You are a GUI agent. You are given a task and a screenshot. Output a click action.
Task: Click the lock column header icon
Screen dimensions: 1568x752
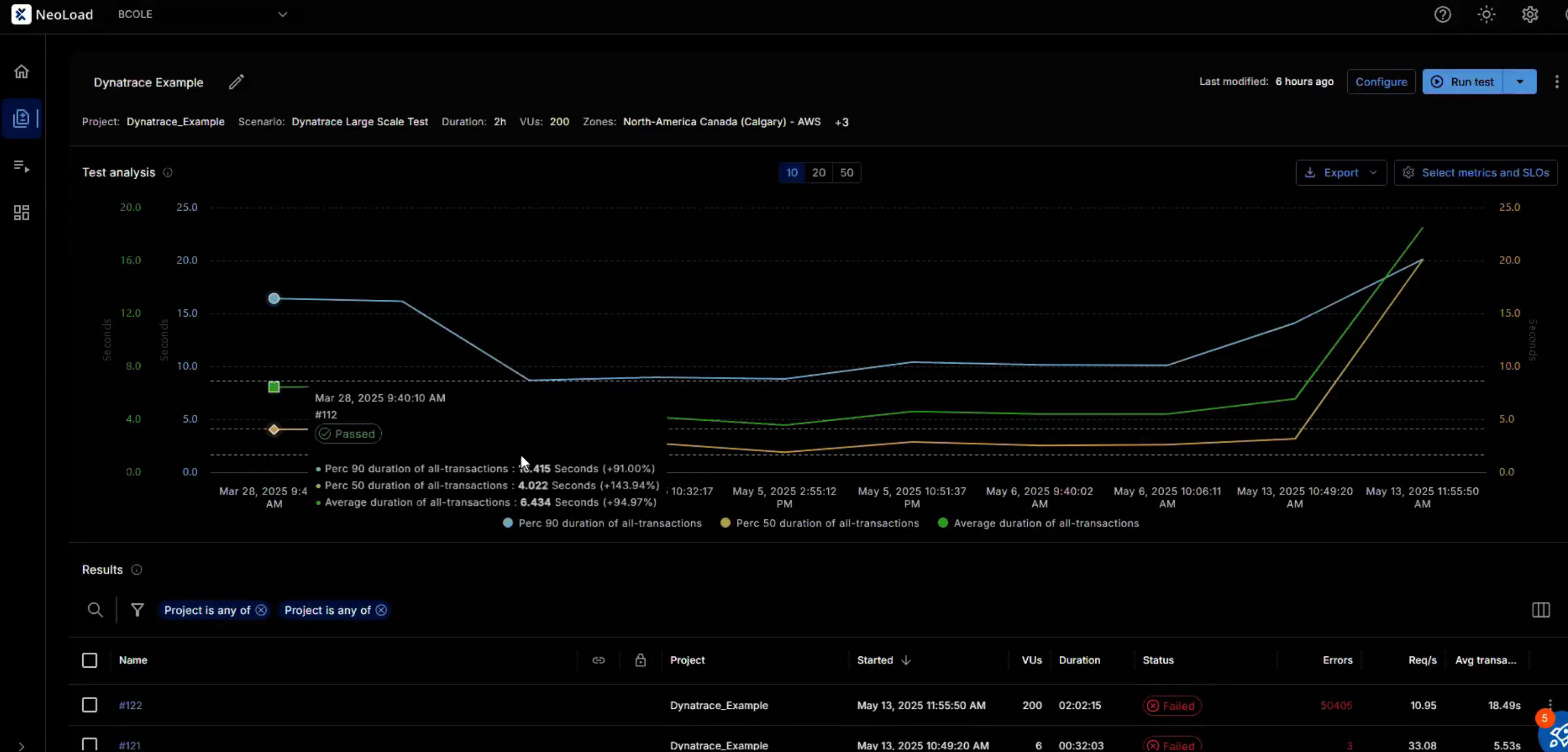click(641, 661)
